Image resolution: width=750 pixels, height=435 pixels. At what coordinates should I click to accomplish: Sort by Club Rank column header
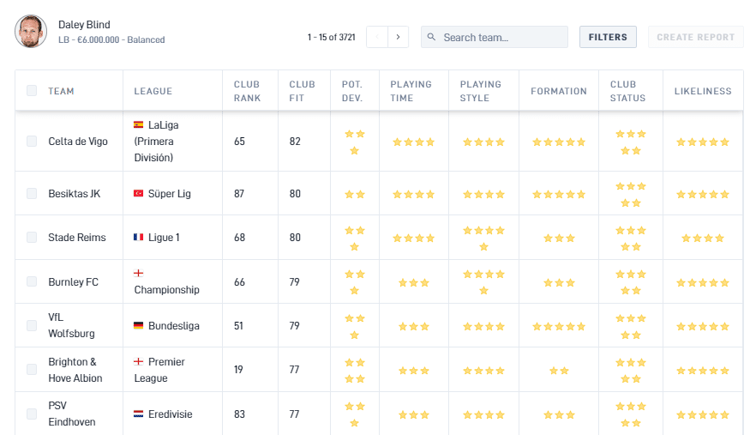click(x=246, y=91)
